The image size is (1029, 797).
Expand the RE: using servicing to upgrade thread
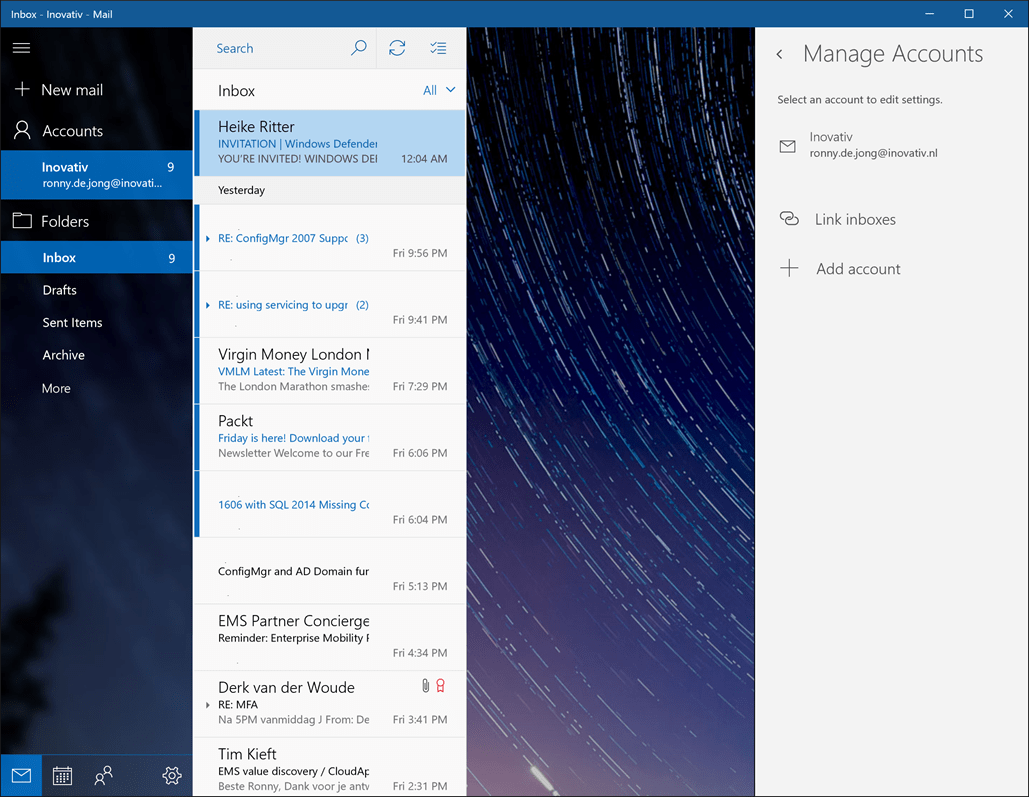pos(207,305)
